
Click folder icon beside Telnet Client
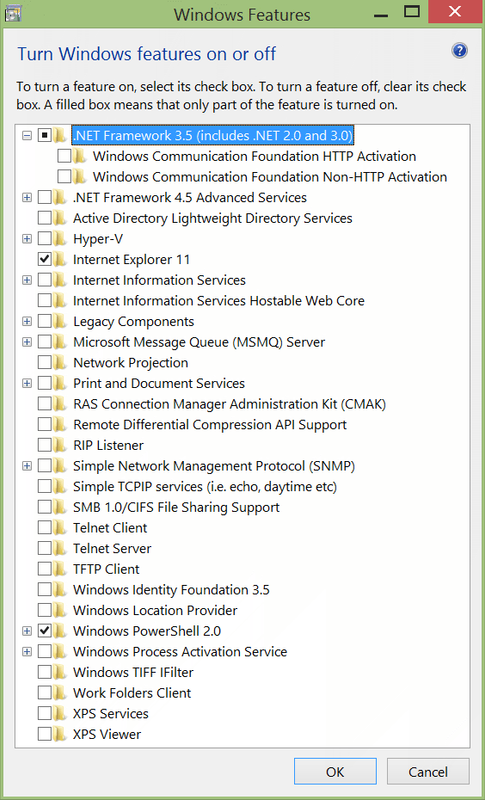point(60,528)
